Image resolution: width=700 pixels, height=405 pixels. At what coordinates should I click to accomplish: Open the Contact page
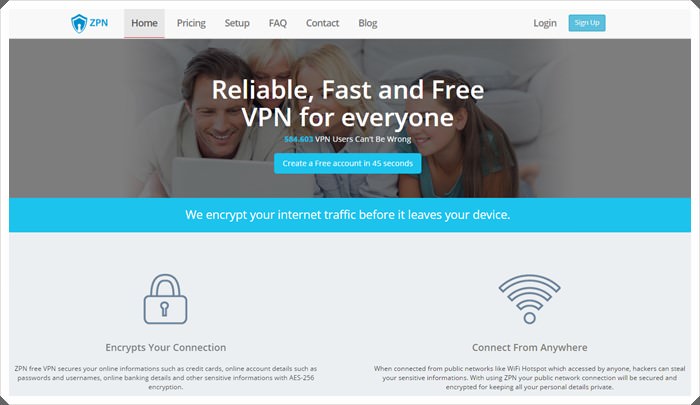tap(322, 23)
